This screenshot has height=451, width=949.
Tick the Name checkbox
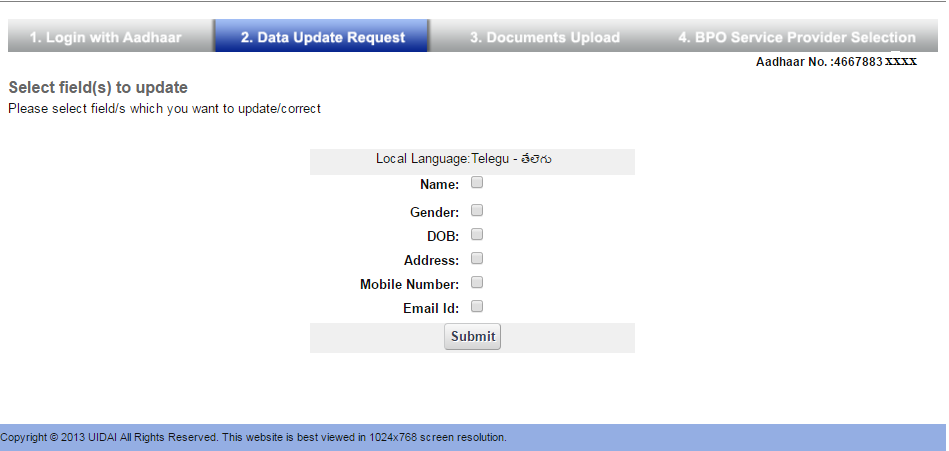[x=477, y=183]
